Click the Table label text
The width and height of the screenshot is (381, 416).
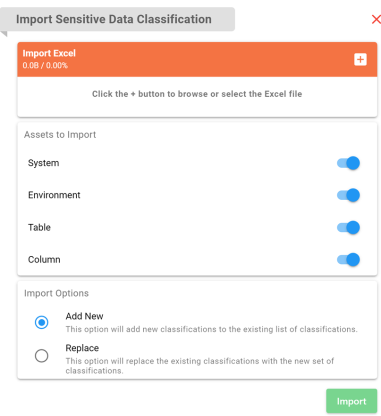coord(39,227)
